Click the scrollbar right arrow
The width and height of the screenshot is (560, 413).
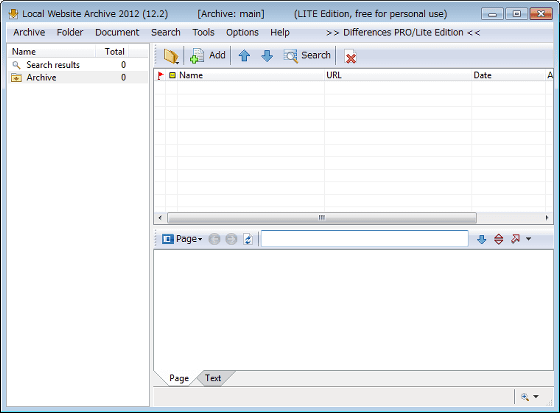pos(547,218)
